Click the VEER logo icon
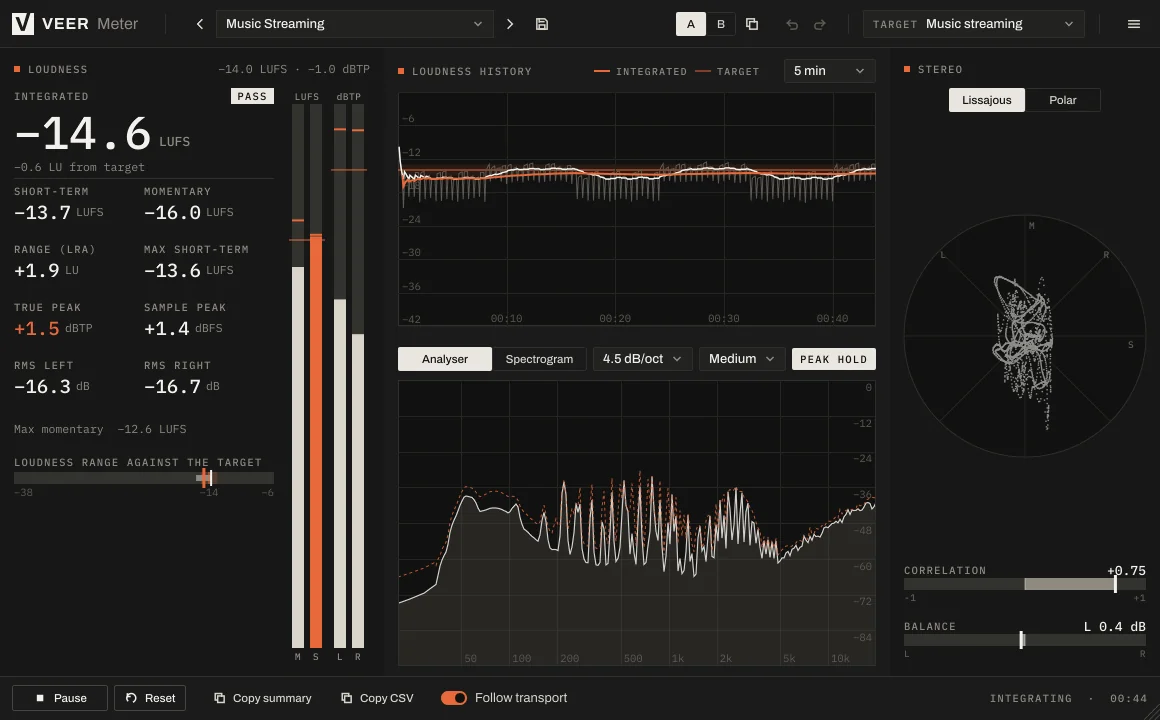 [23, 24]
